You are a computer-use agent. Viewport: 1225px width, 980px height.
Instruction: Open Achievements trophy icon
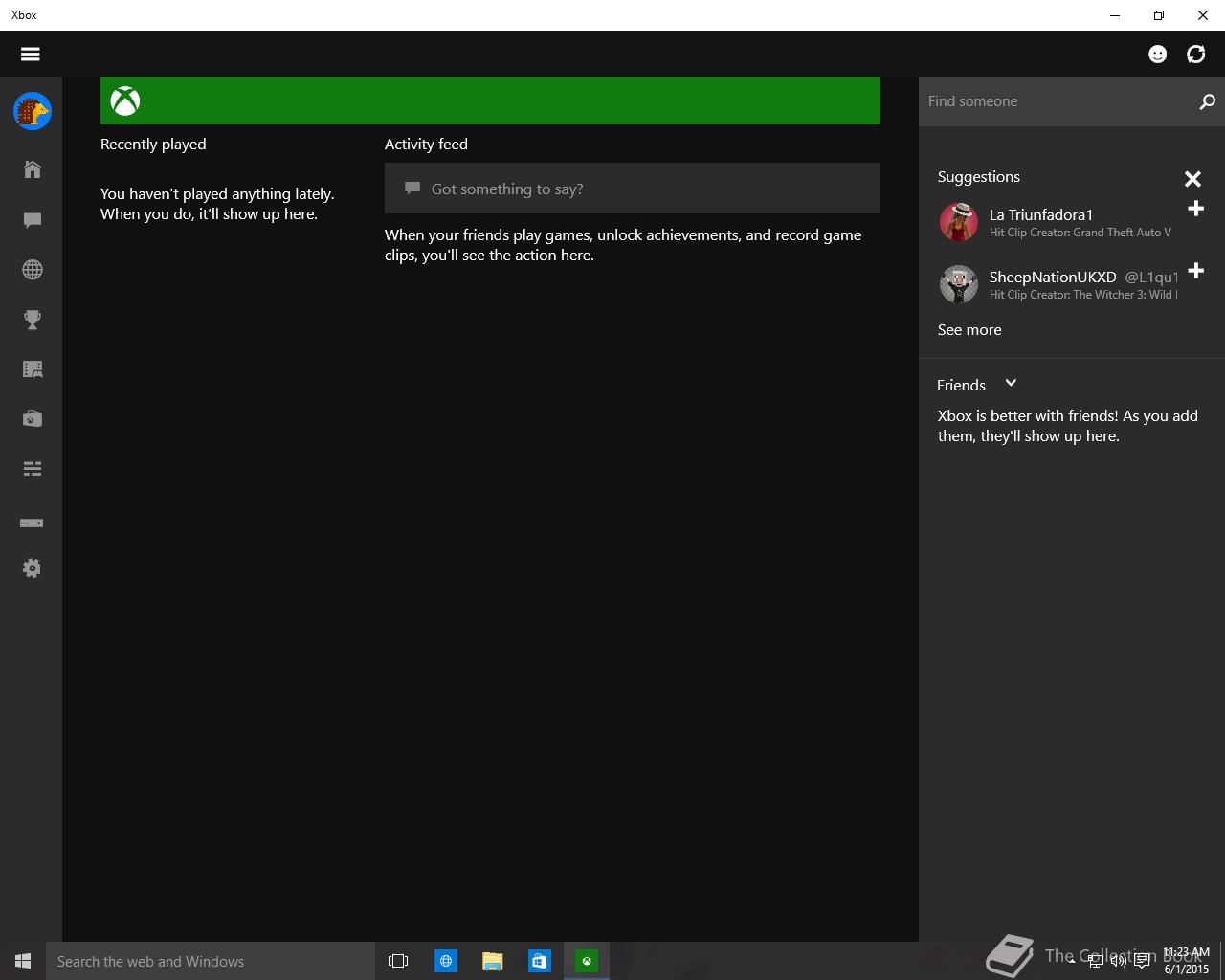pyautogui.click(x=32, y=320)
